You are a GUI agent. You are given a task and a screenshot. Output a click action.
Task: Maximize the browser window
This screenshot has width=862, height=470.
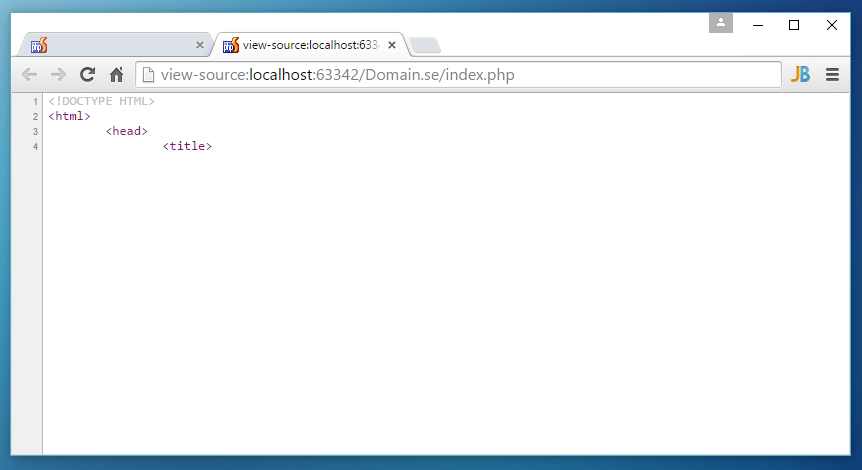(x=794, y=25)
